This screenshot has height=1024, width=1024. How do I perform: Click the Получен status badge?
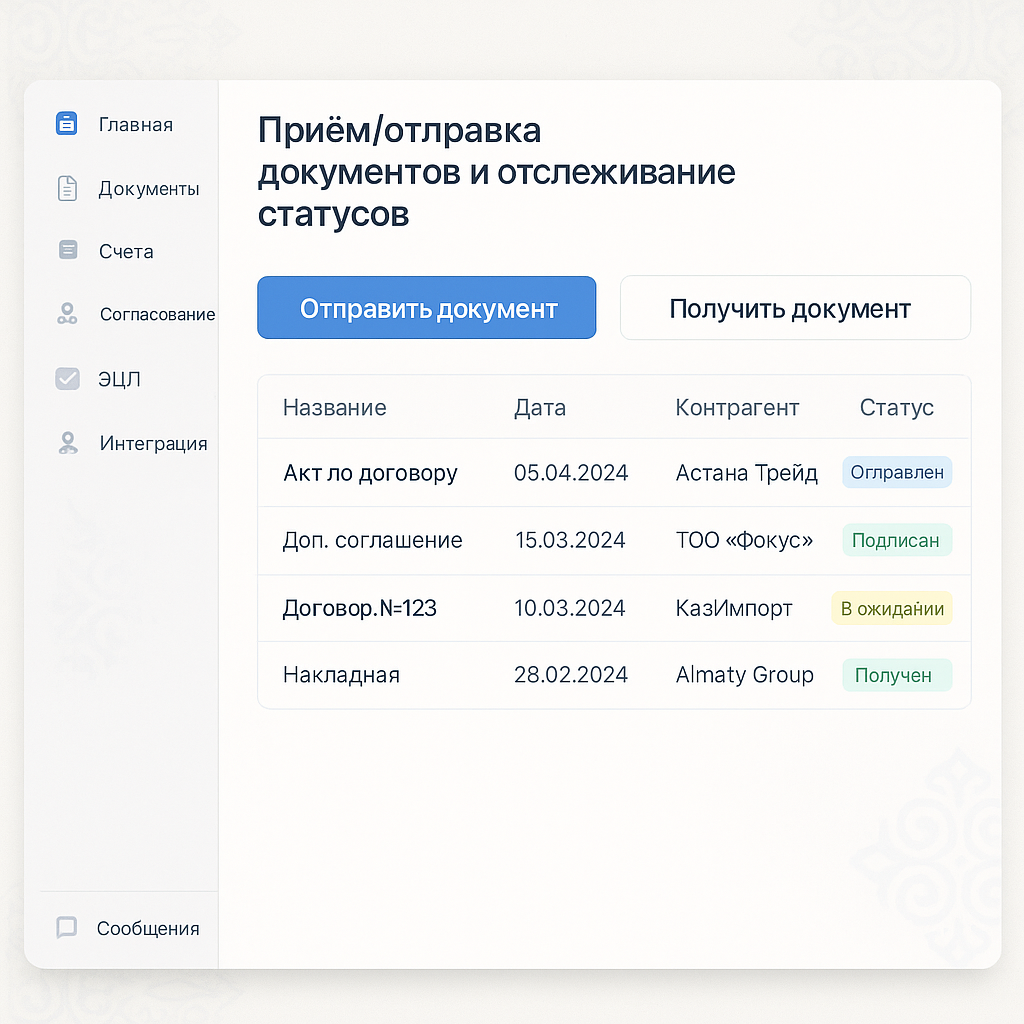coord(897,675)
